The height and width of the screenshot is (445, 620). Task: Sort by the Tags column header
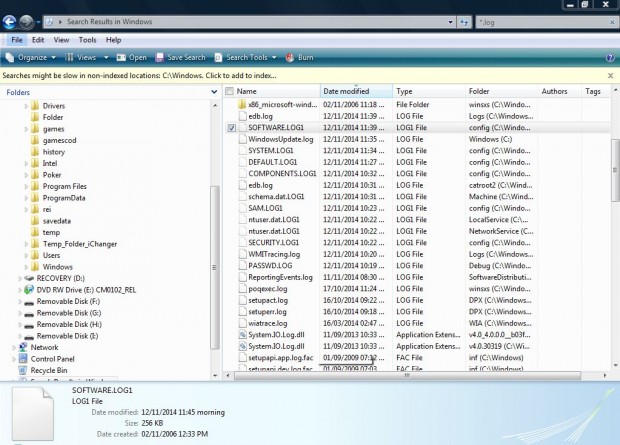tap(595, 91)
